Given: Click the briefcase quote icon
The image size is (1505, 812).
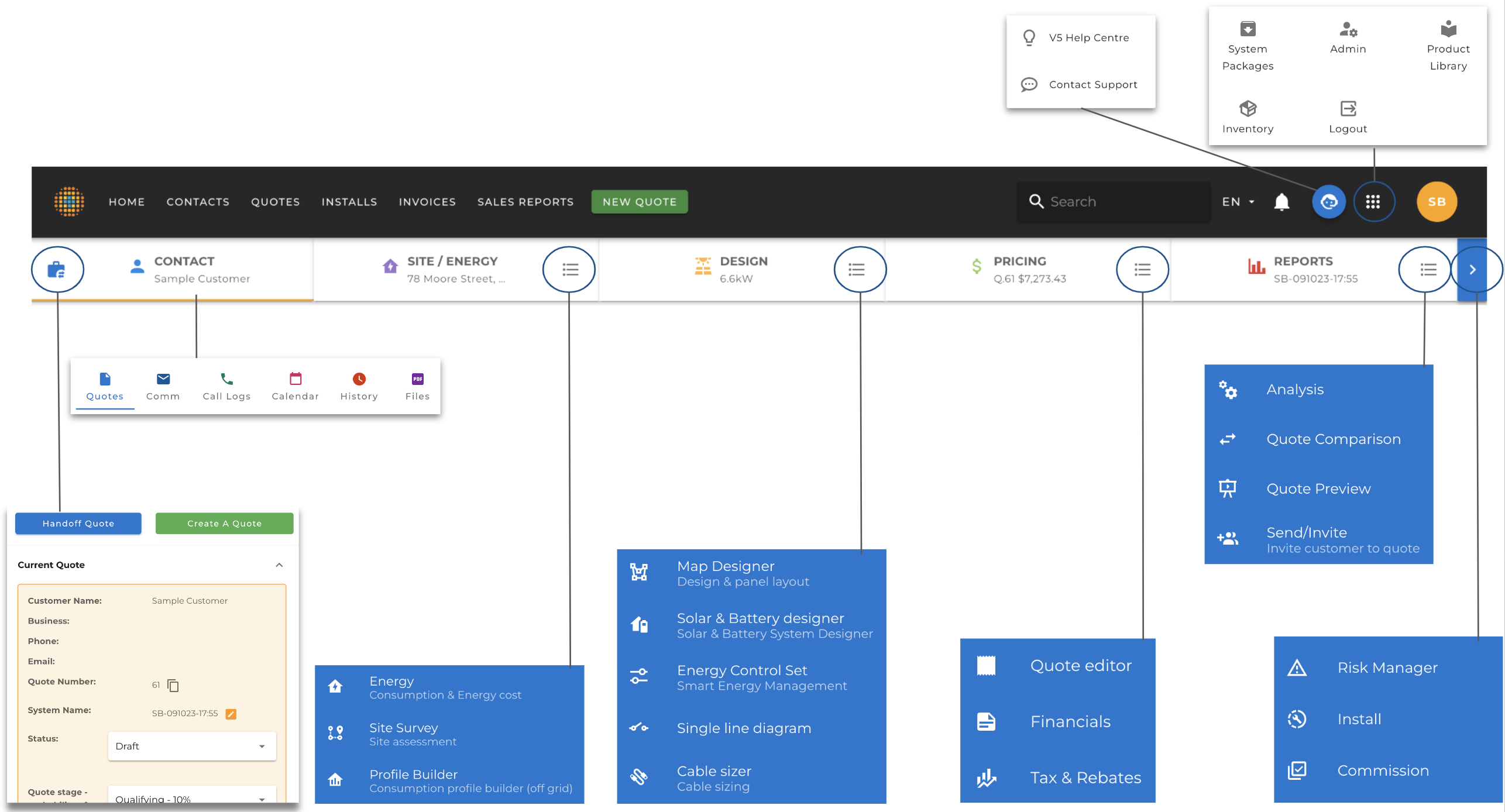Looking at the screenshot, I should tap(57, 270).
